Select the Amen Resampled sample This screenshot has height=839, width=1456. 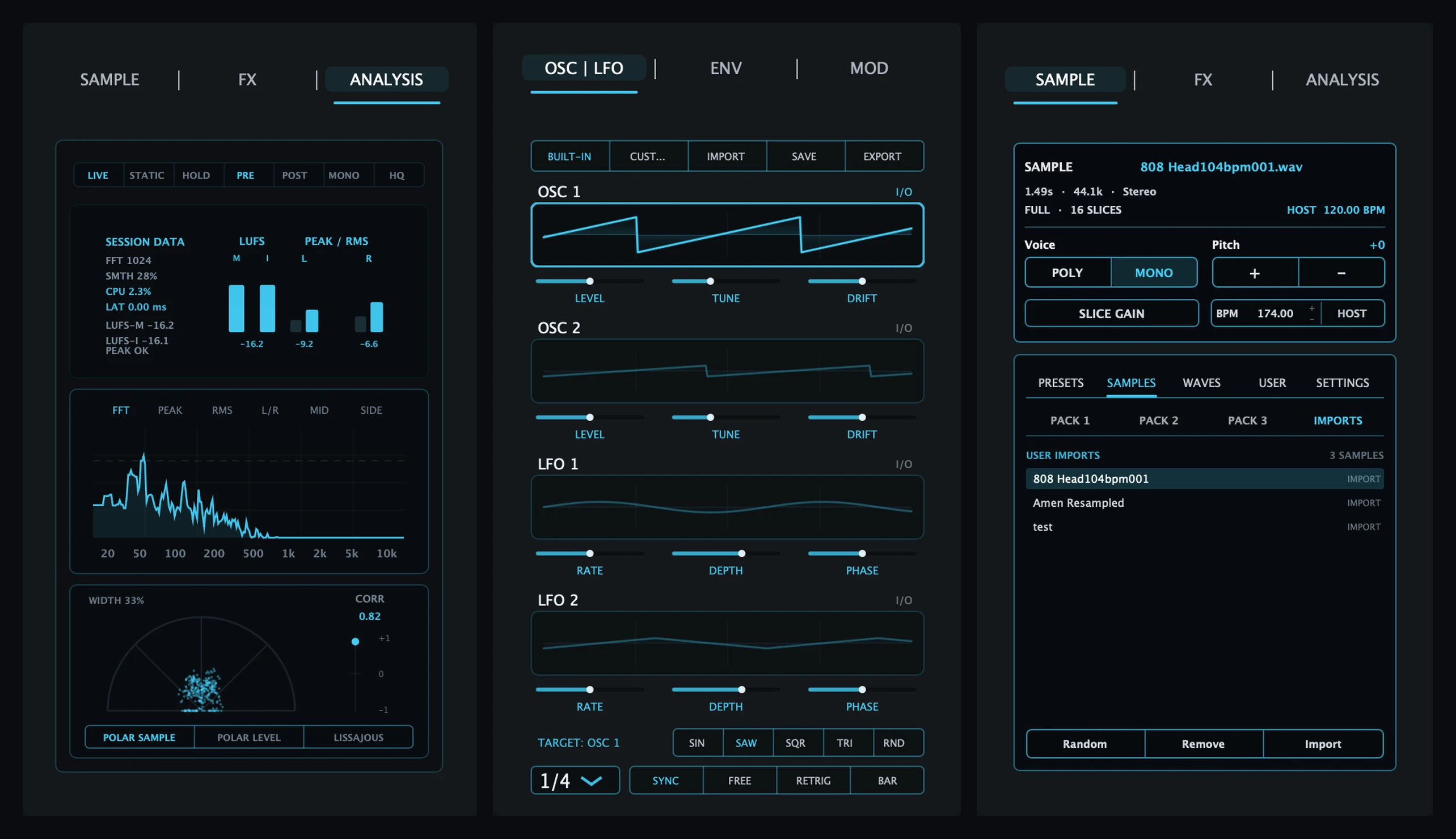[x=1204, y=502]
